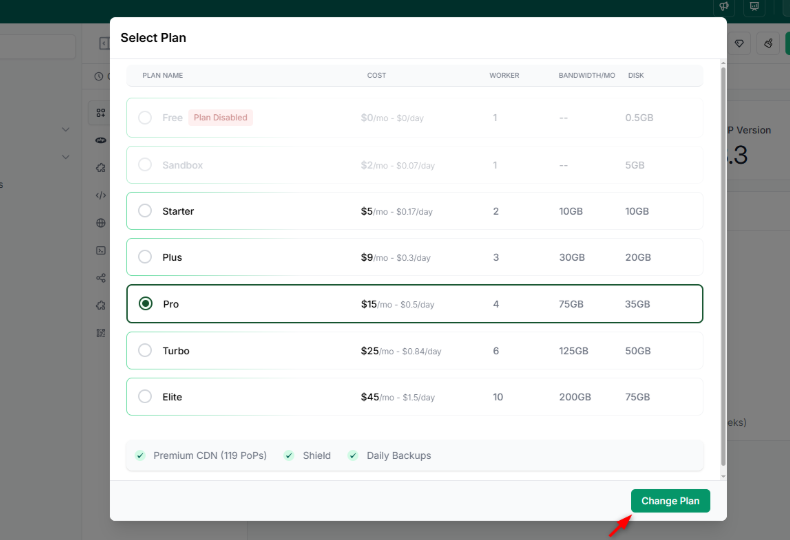Image resolution: width=790 pixels, height=540 pixels.
Task: Expand the second sidebar chevron
Action: (x=65, y=157)
